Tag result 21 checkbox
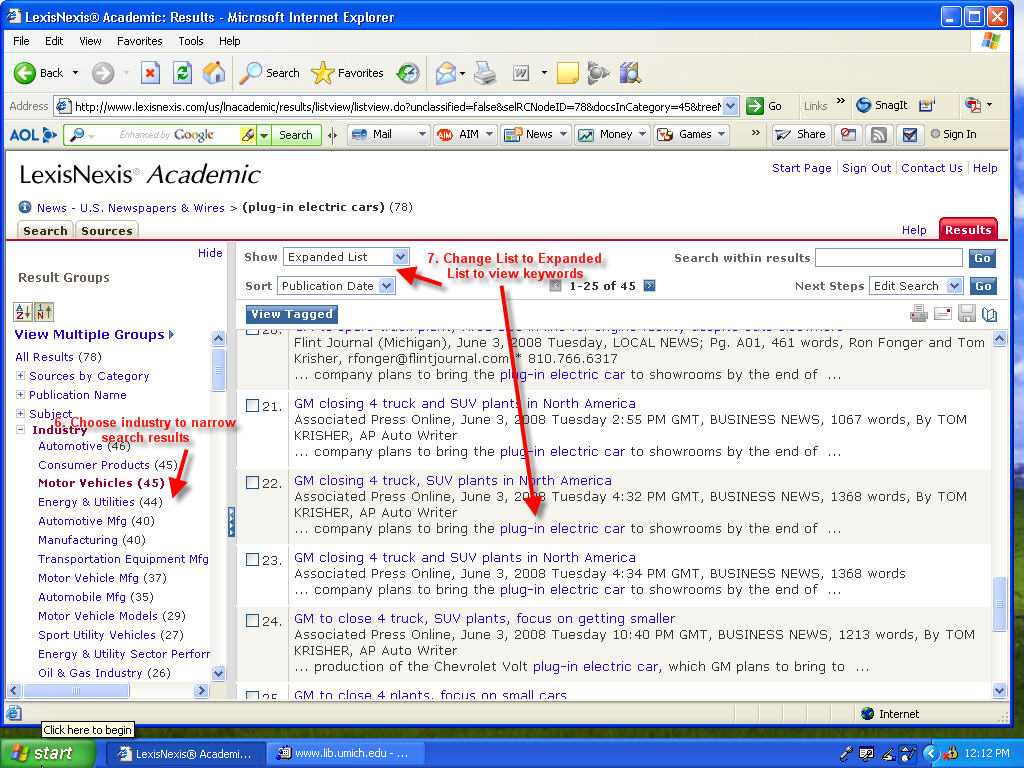Image resolution: width=1024 pixels, height=768 pixels. (x=253, y=405)
